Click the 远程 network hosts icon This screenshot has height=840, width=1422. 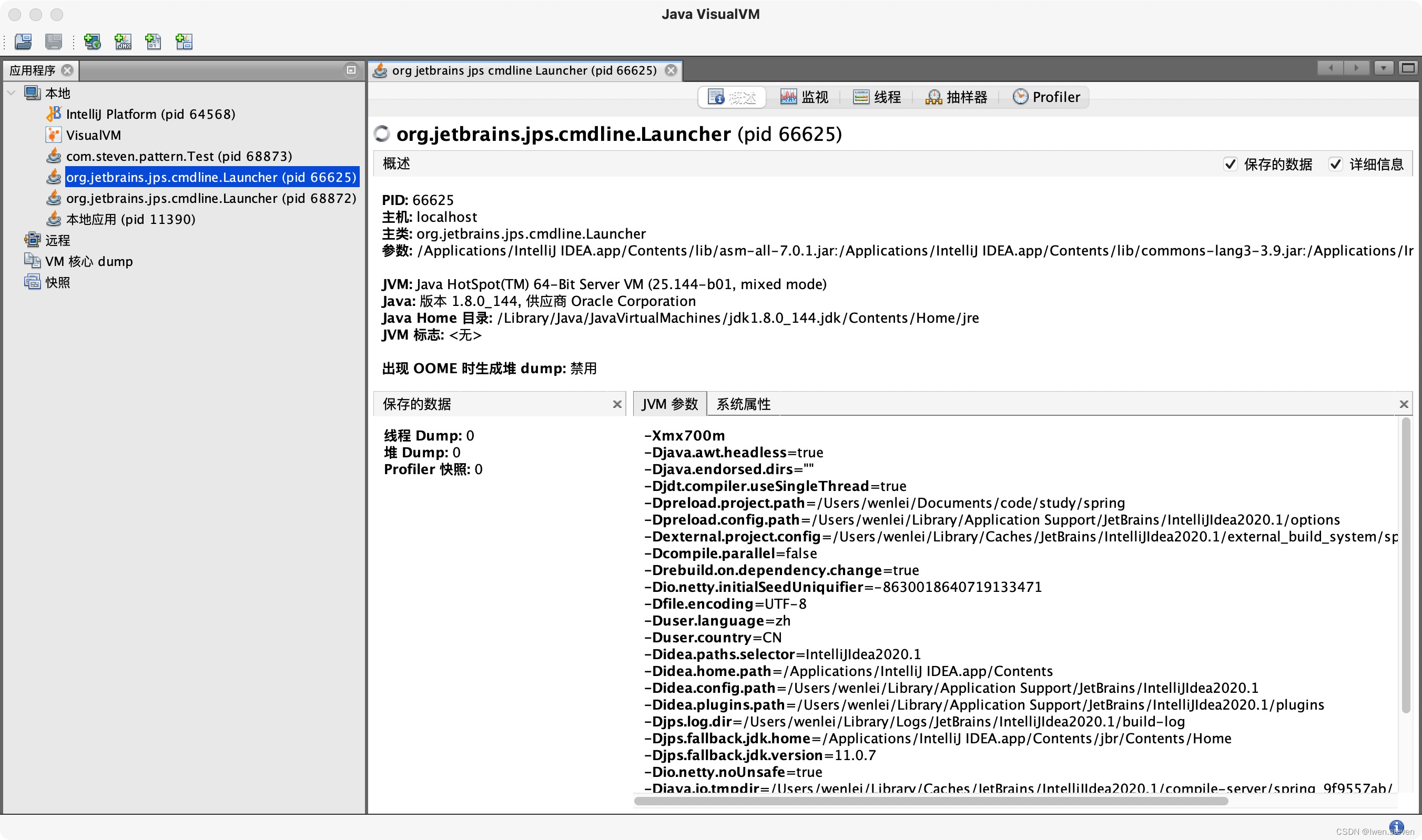point(32,240)
